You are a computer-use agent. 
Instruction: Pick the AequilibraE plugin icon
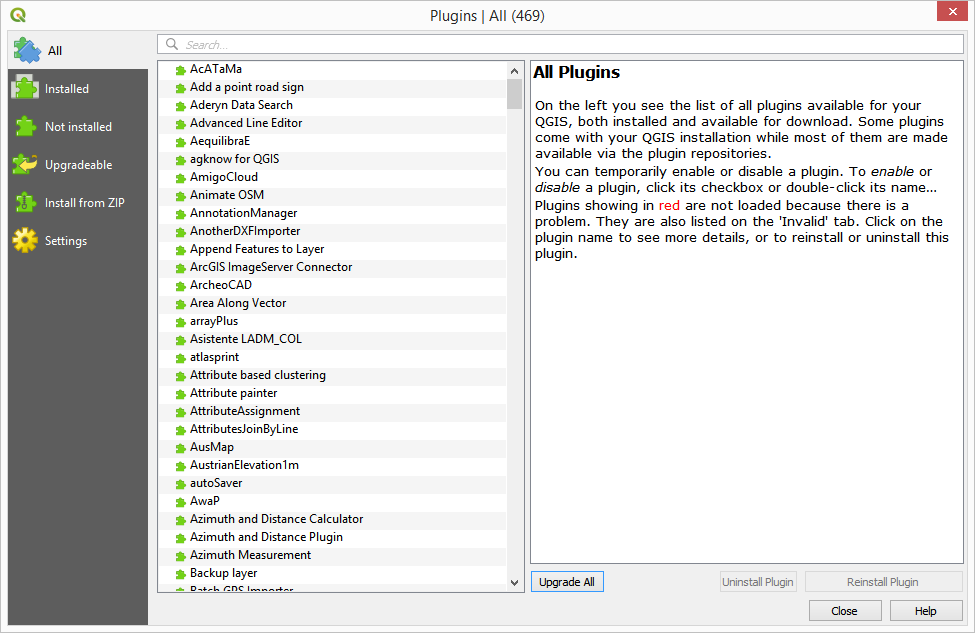[x=180, y=142]
